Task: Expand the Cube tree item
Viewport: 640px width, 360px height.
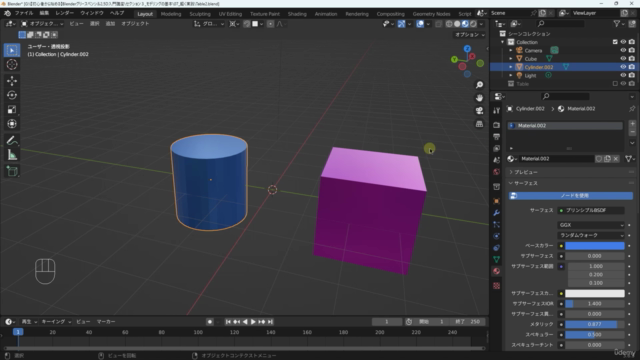Action: coord(511,58)
